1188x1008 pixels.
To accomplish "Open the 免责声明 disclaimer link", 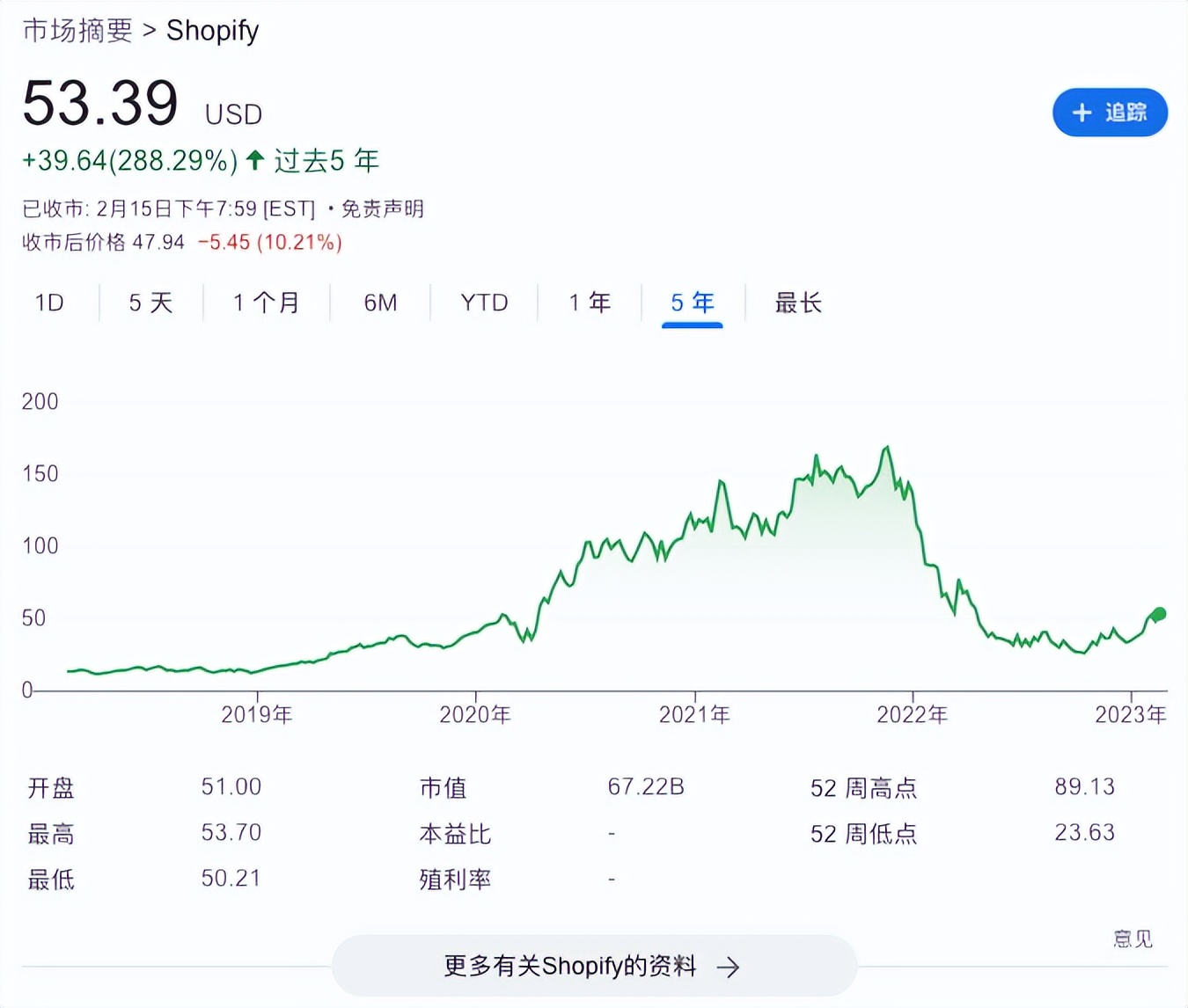I will tap(382, 209).
